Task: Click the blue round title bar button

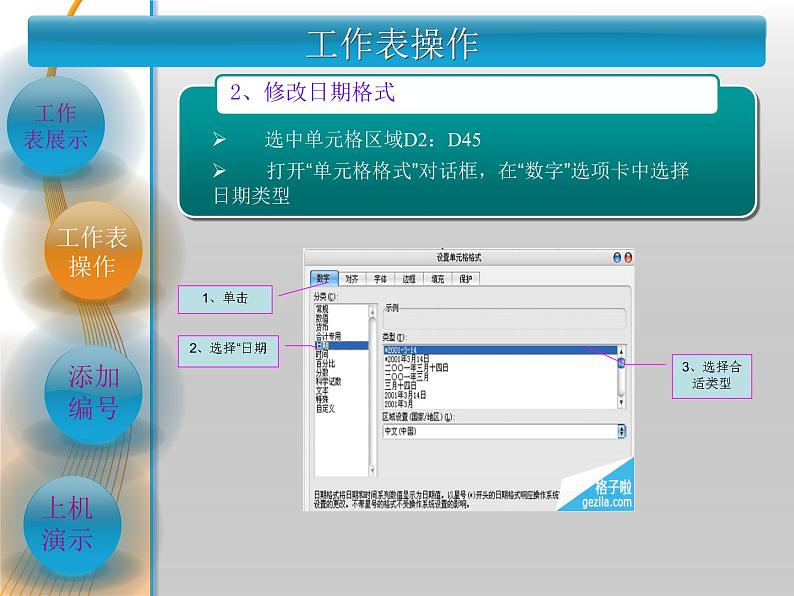Action: coord(617,258)
